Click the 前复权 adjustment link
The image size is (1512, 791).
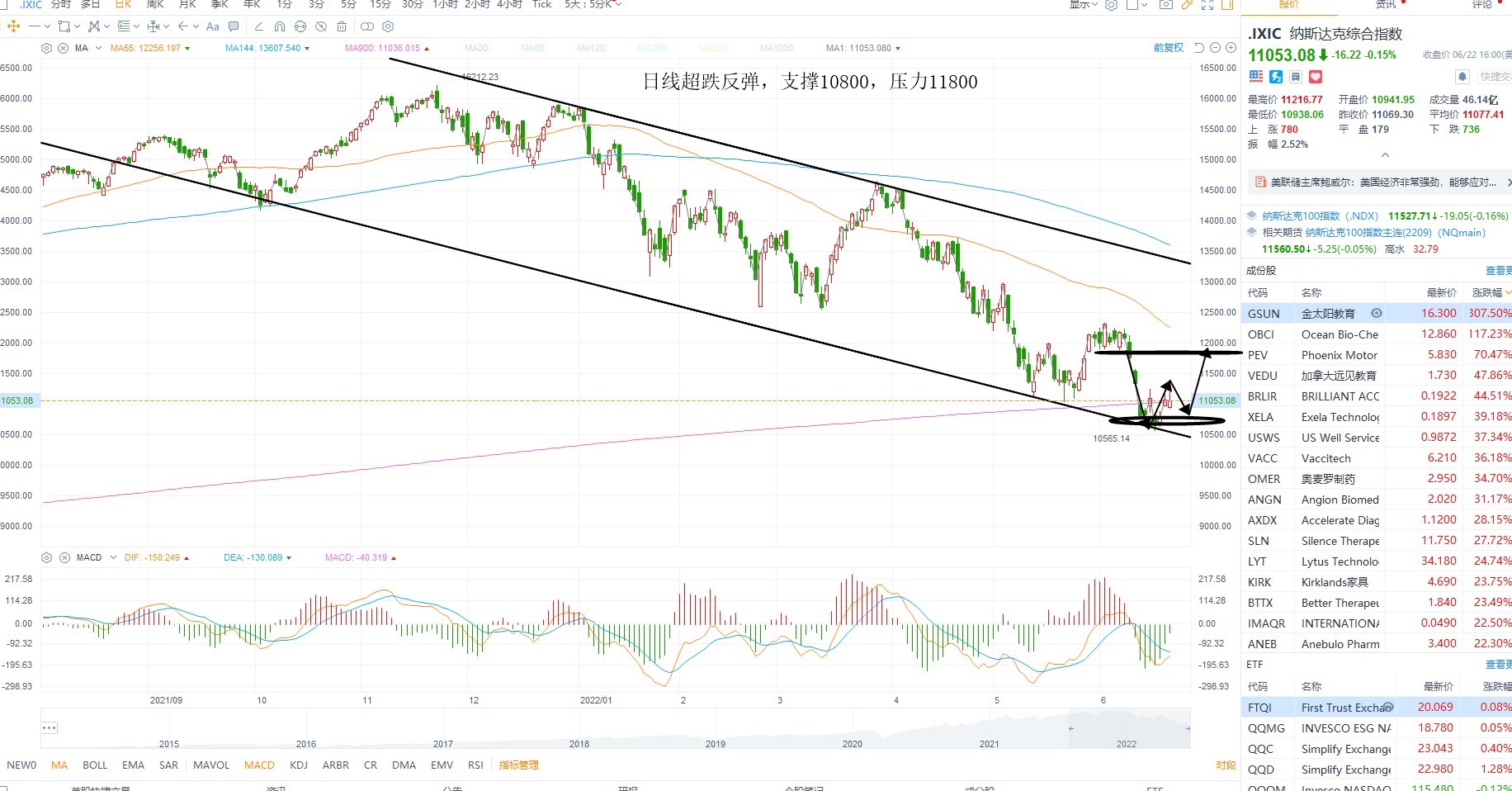pyautogui.click(x=1169, y=48)
